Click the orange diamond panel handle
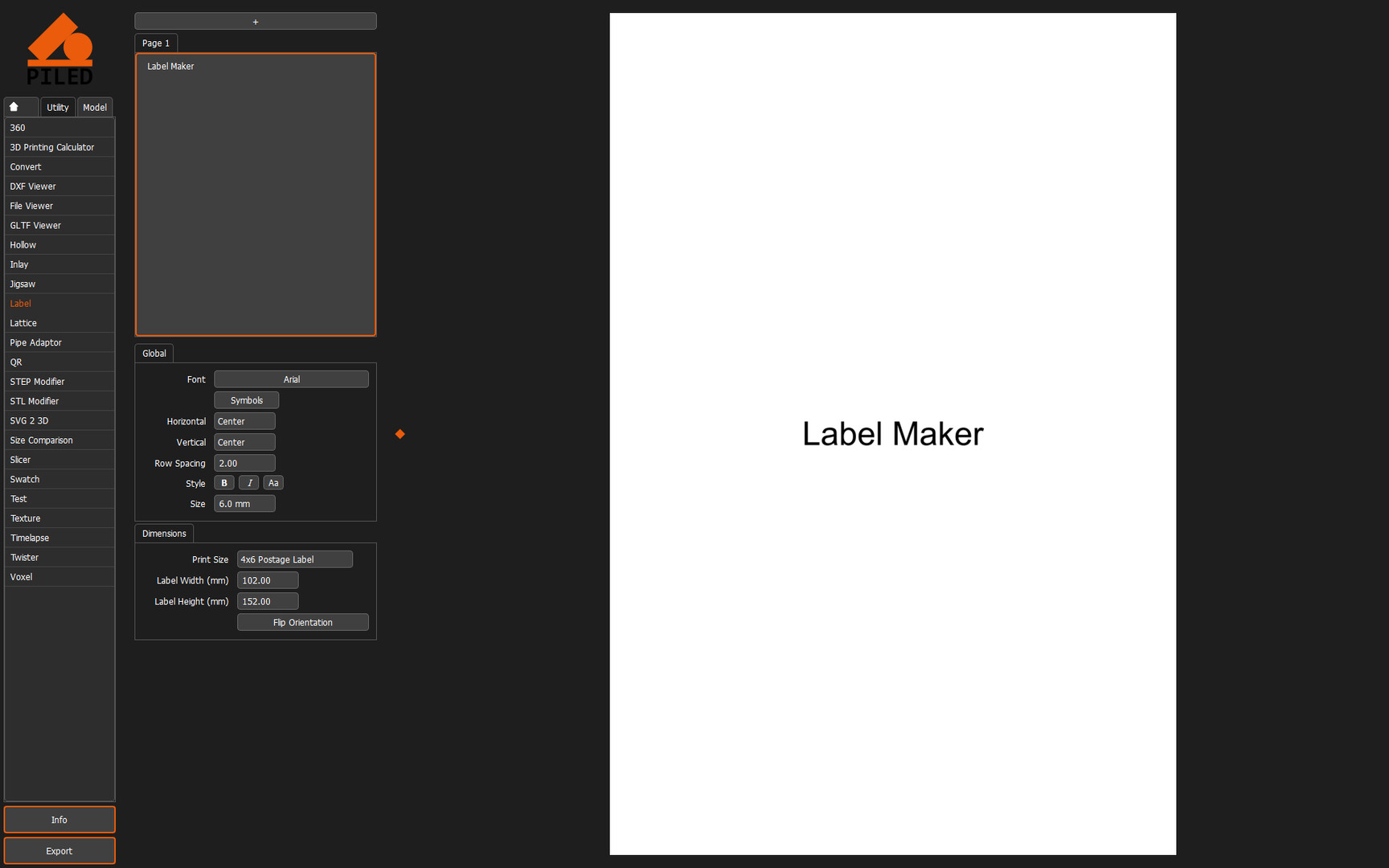This screenshot has width=1389, height=868. coord(399,434)
